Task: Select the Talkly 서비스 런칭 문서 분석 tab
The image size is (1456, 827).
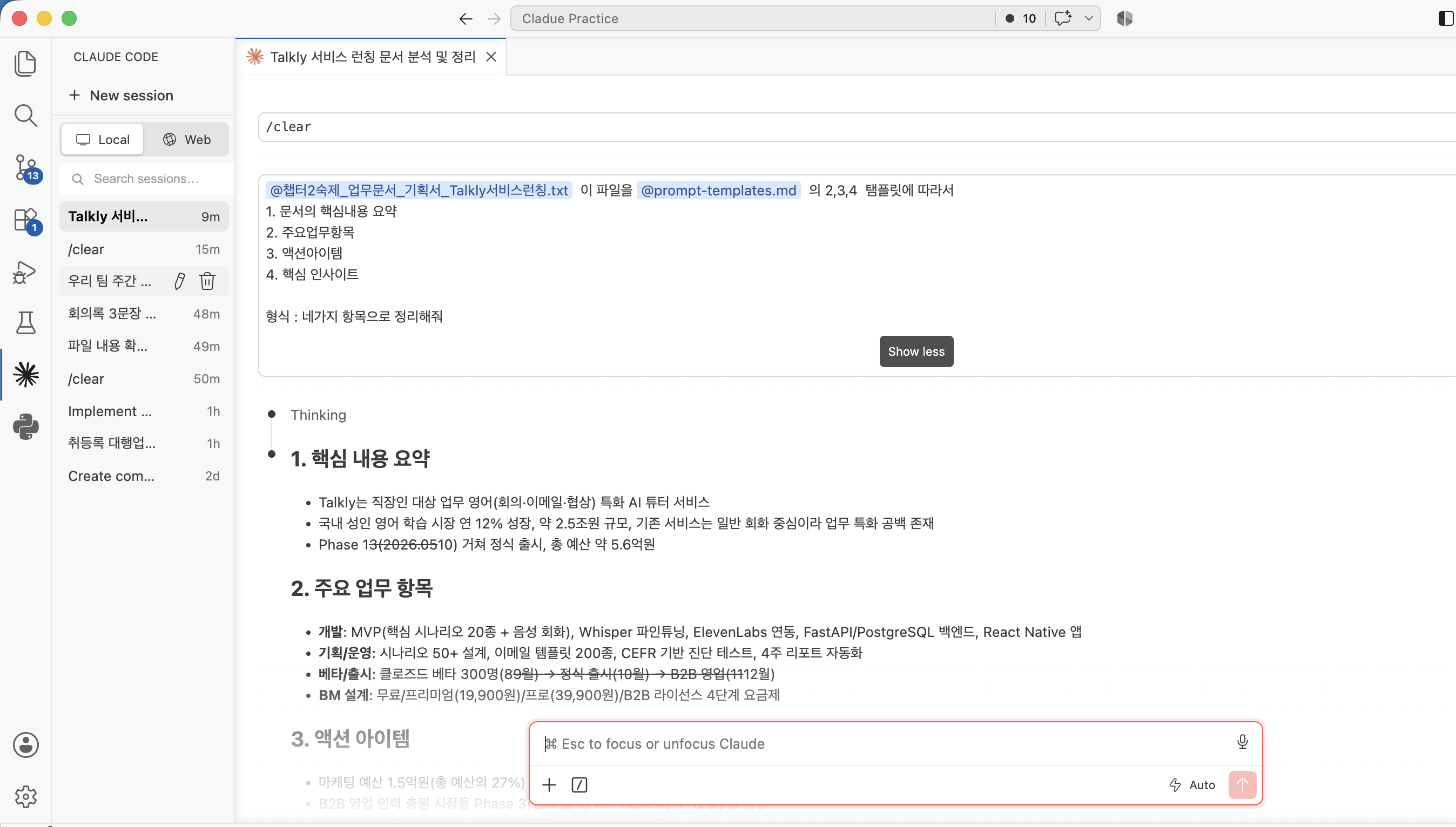Action: click(x=370, y=57)
